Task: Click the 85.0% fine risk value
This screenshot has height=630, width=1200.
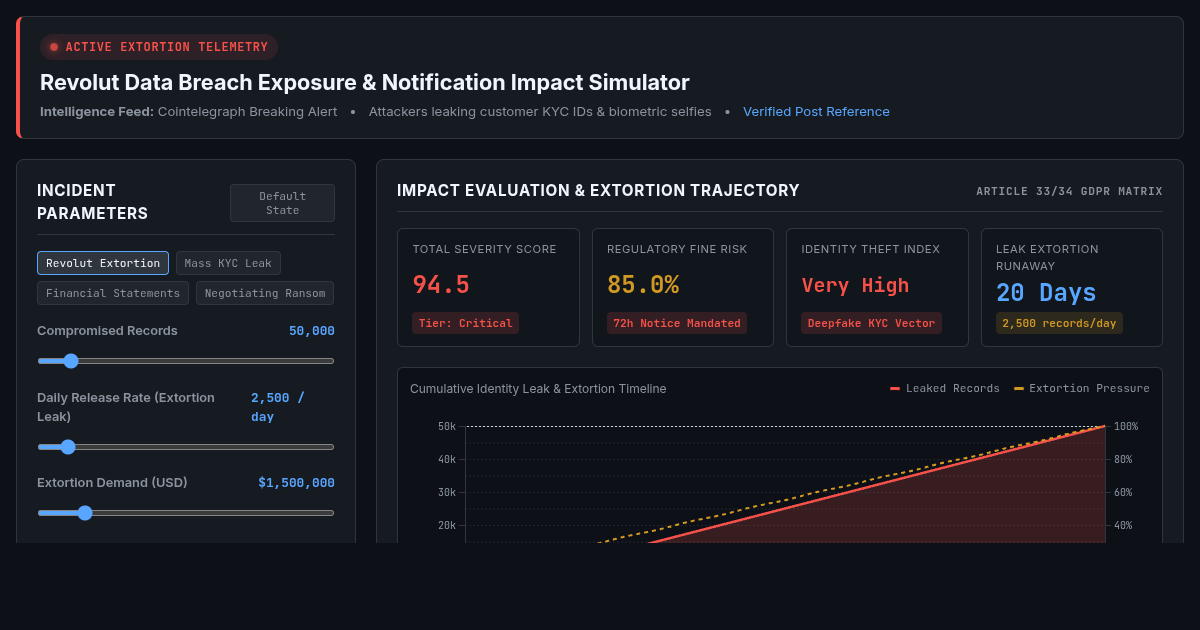Action: click(643, 285)
